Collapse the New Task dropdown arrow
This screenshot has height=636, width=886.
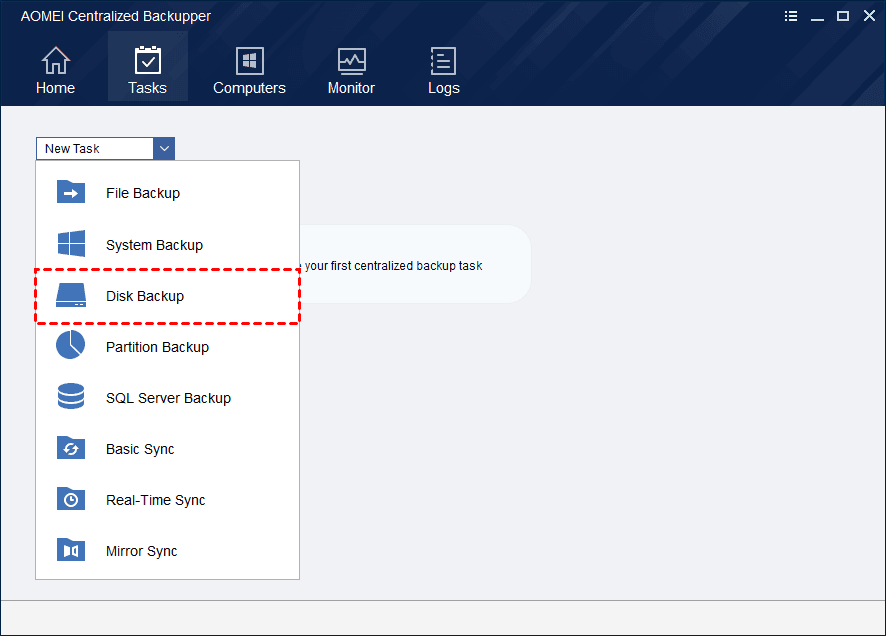(164, 149)
